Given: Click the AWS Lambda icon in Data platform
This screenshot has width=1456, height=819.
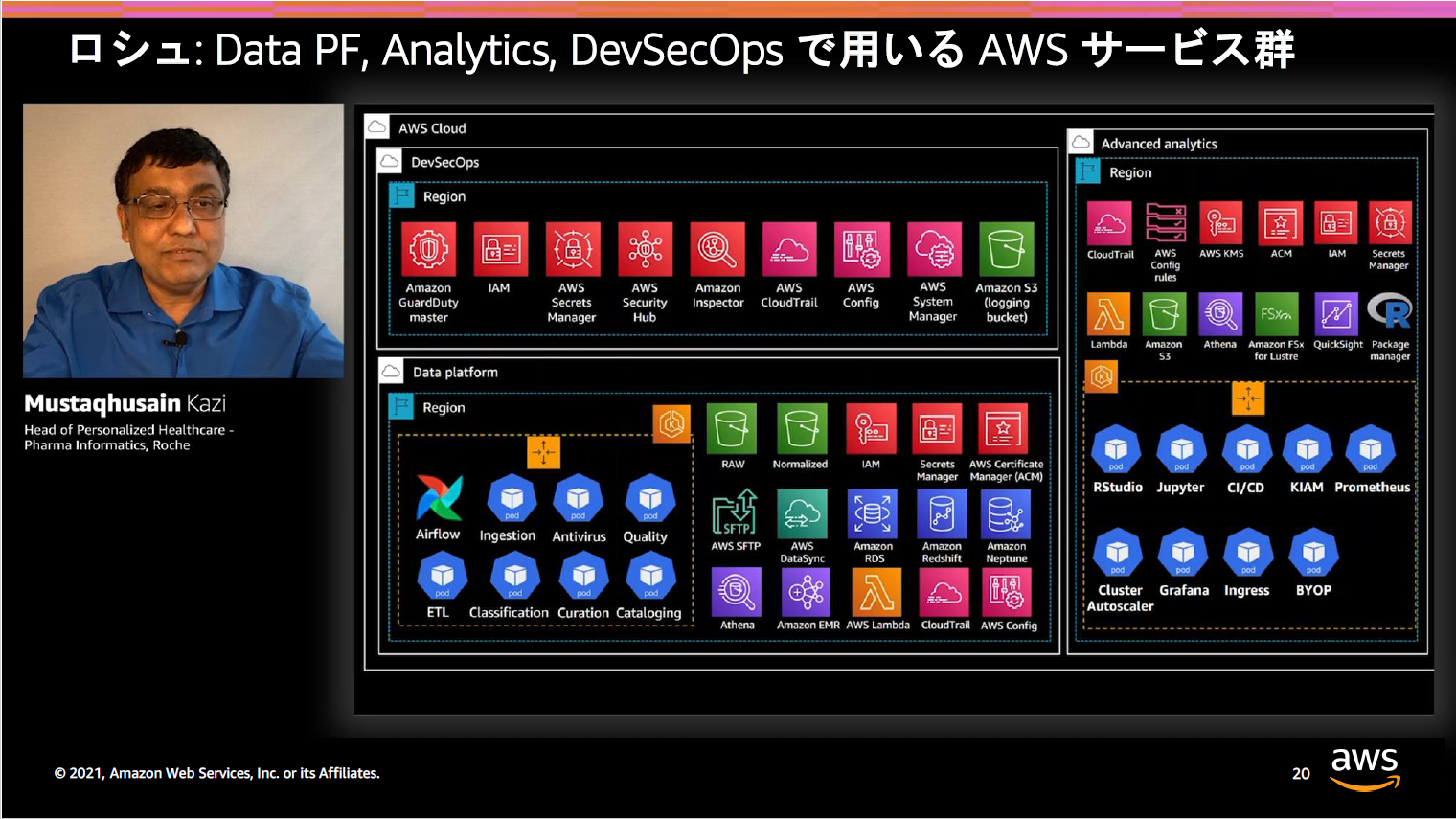Looking at the screenshot, I should click(x=876, y=592).
